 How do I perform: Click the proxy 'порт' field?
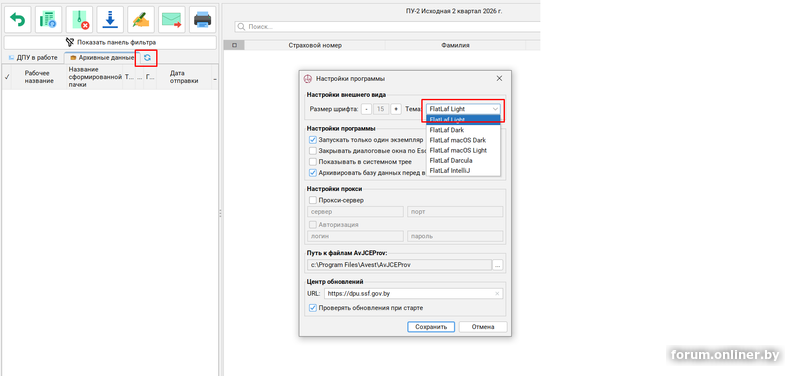coord(455,212)
